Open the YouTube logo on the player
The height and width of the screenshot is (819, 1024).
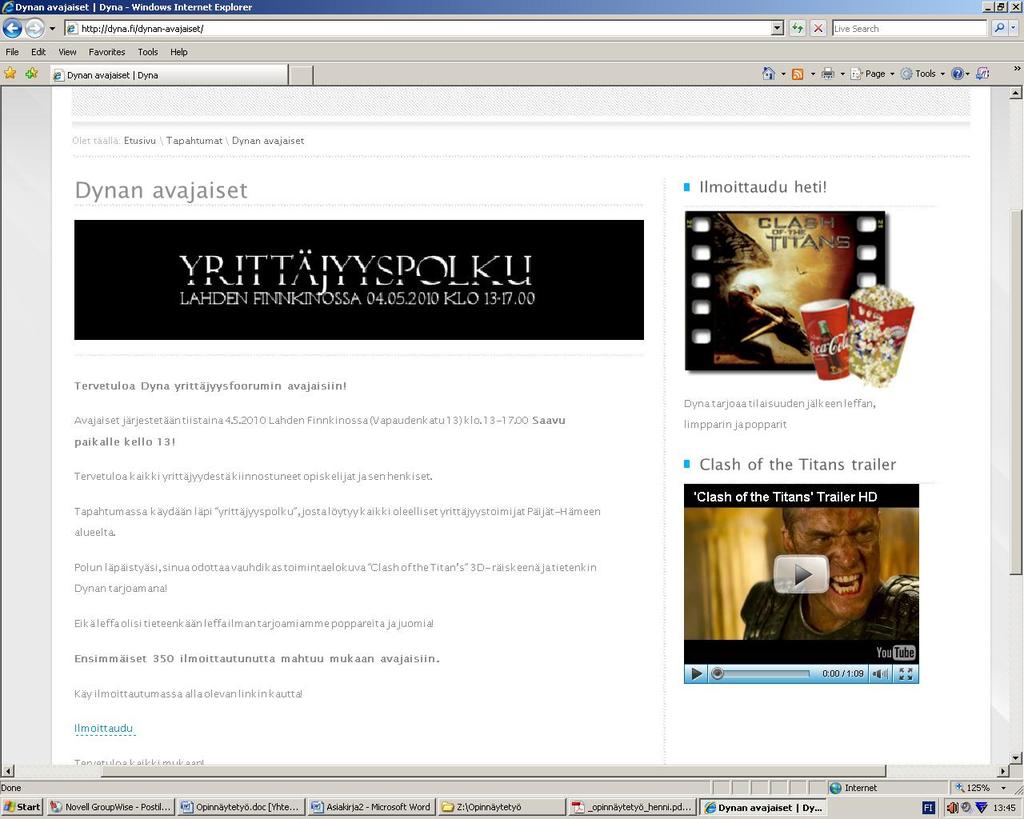(895, 652)
